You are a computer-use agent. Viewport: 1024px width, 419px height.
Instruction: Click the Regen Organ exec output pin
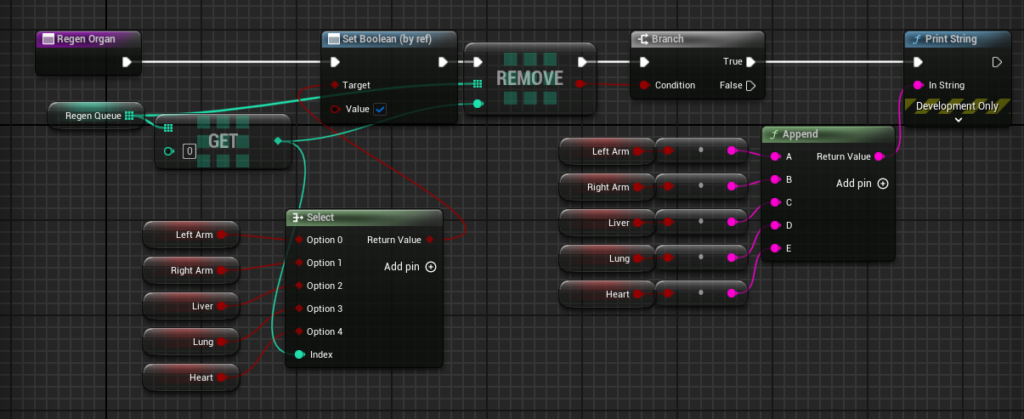[x=126, y=62]
